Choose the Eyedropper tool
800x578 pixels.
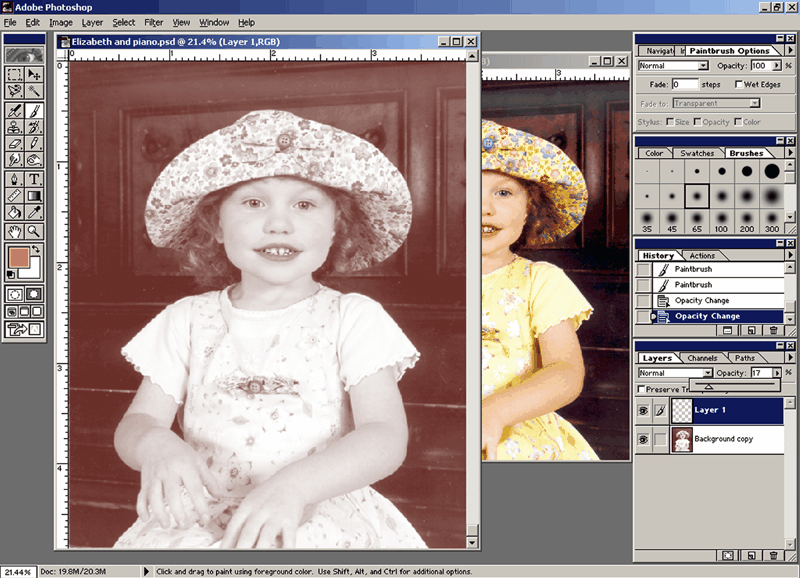point(34,212)
